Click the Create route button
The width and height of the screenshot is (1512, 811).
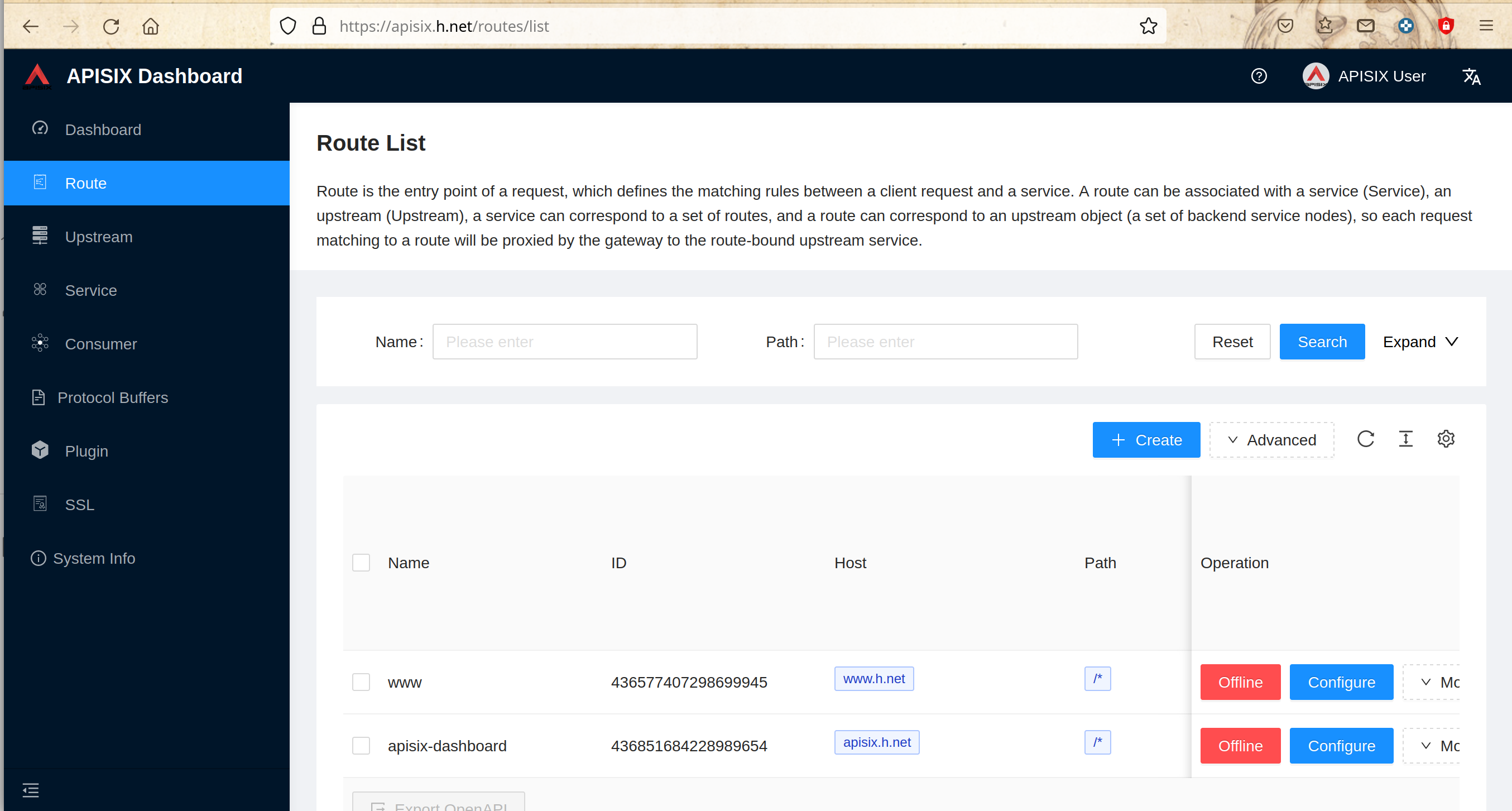[1146, 439]
